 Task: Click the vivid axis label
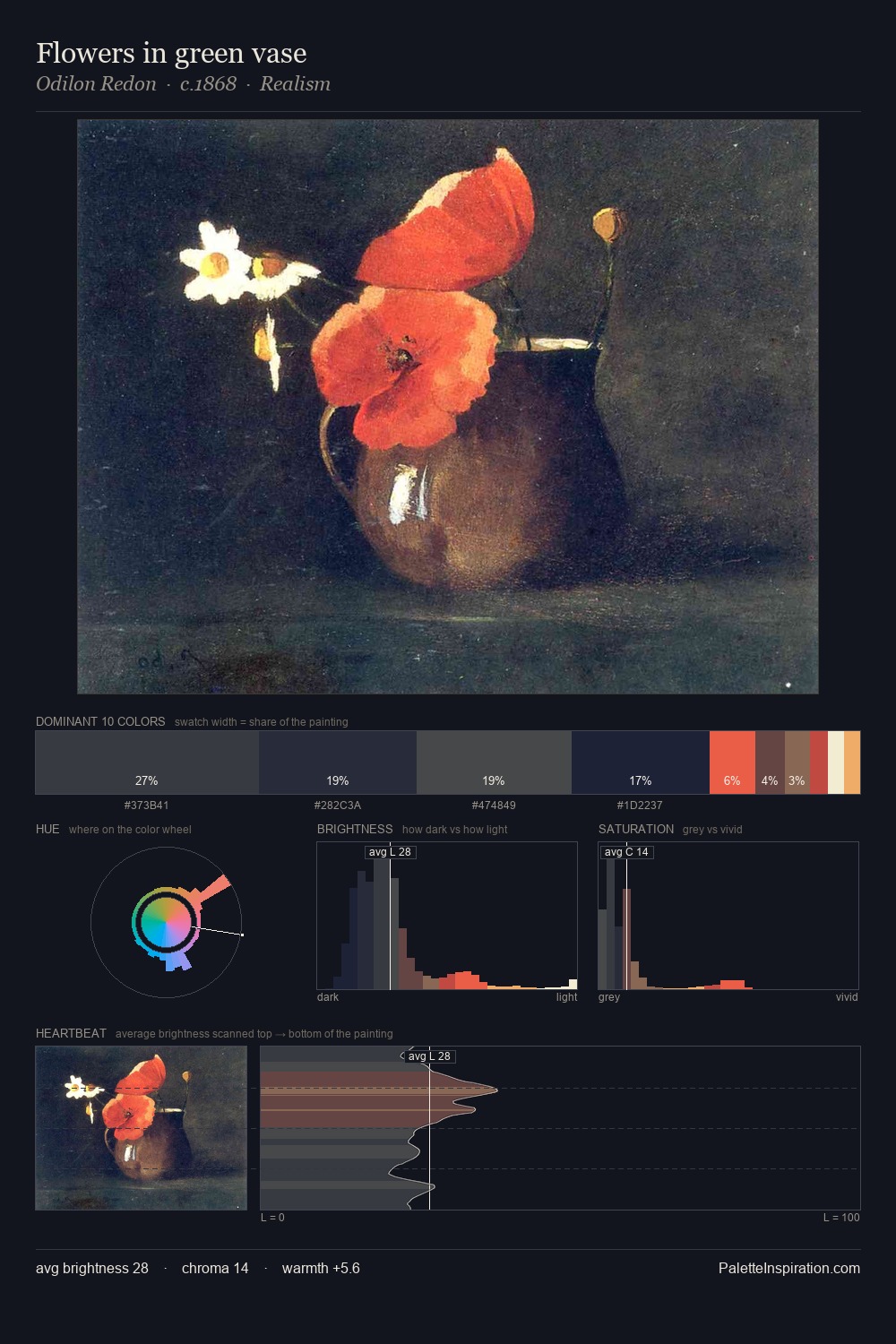pyautogui.click(x=847, y=997)
